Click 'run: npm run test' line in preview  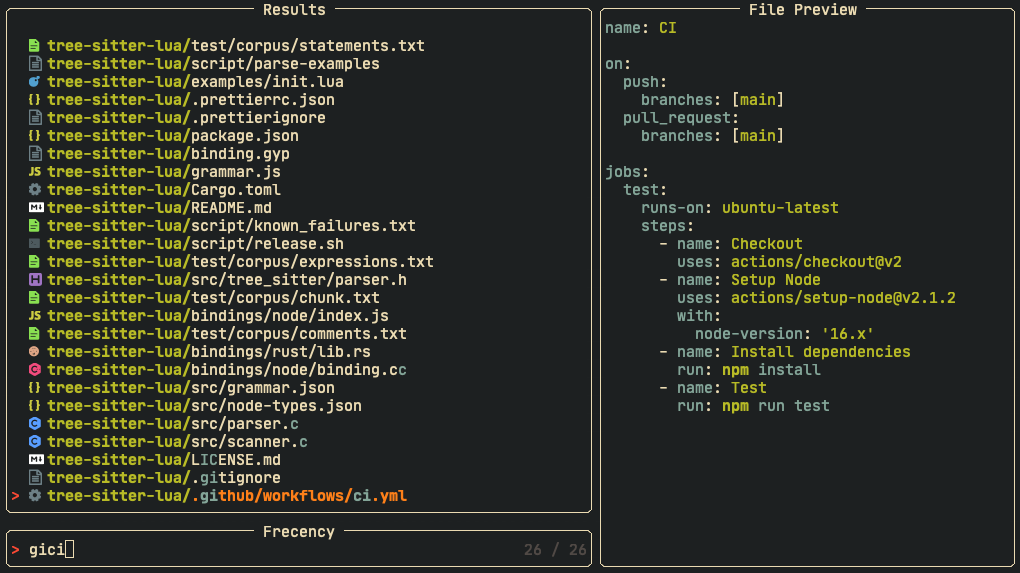pyautogui.click(x=753, y=406)
